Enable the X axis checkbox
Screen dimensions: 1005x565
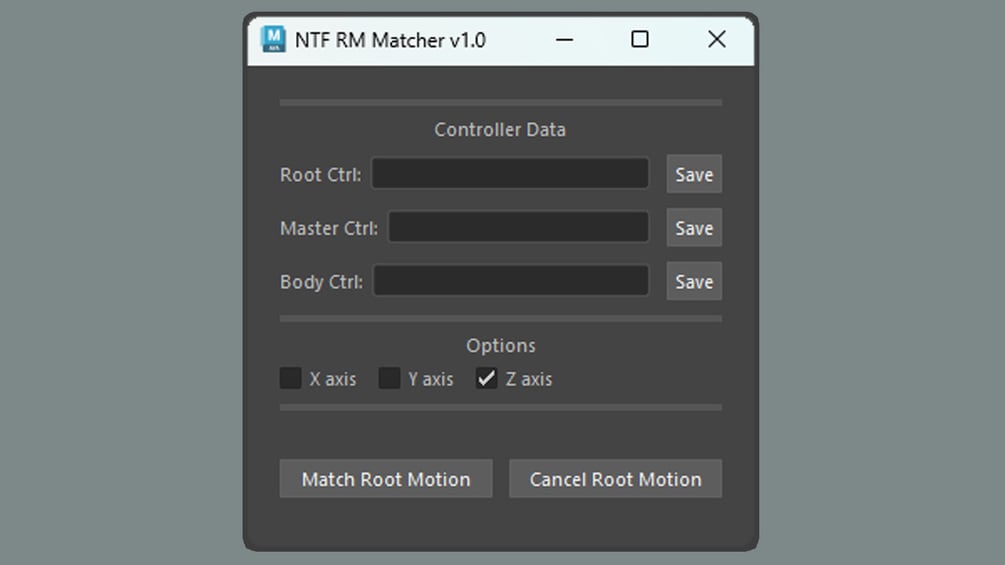point(290,379)
